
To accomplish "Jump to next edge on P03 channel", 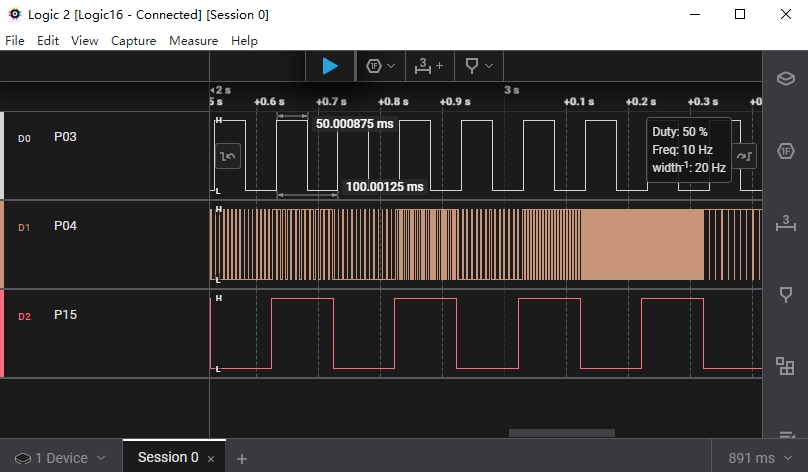I will pyautogui.click(x=744, y=156).
